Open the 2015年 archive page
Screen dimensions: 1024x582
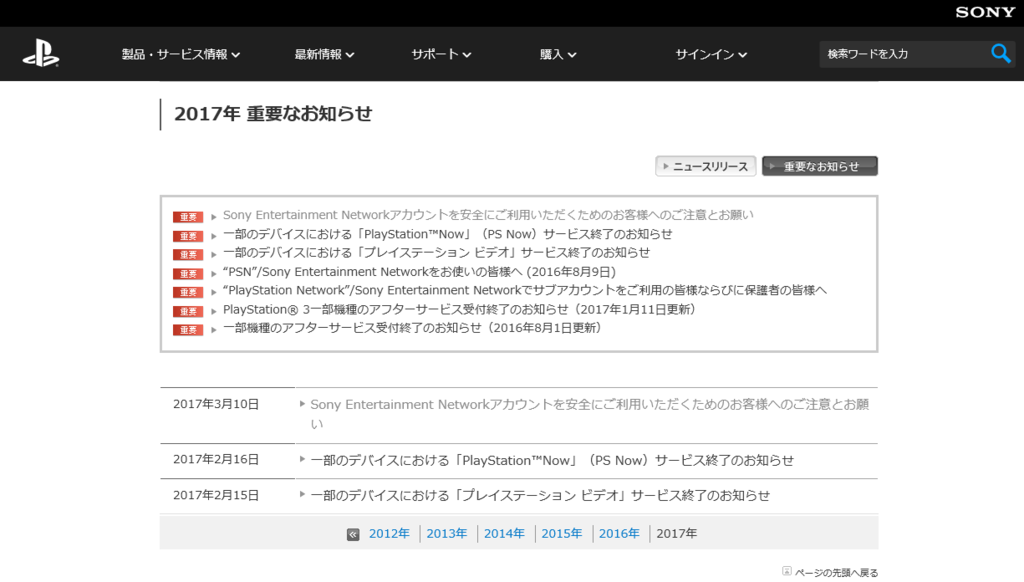point(562,534)
